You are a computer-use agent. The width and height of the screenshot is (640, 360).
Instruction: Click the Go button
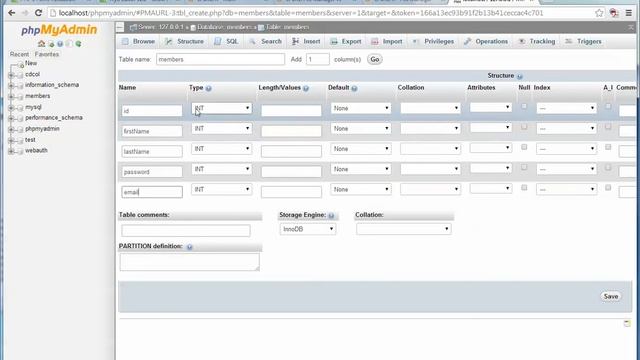tap(375, 60)
